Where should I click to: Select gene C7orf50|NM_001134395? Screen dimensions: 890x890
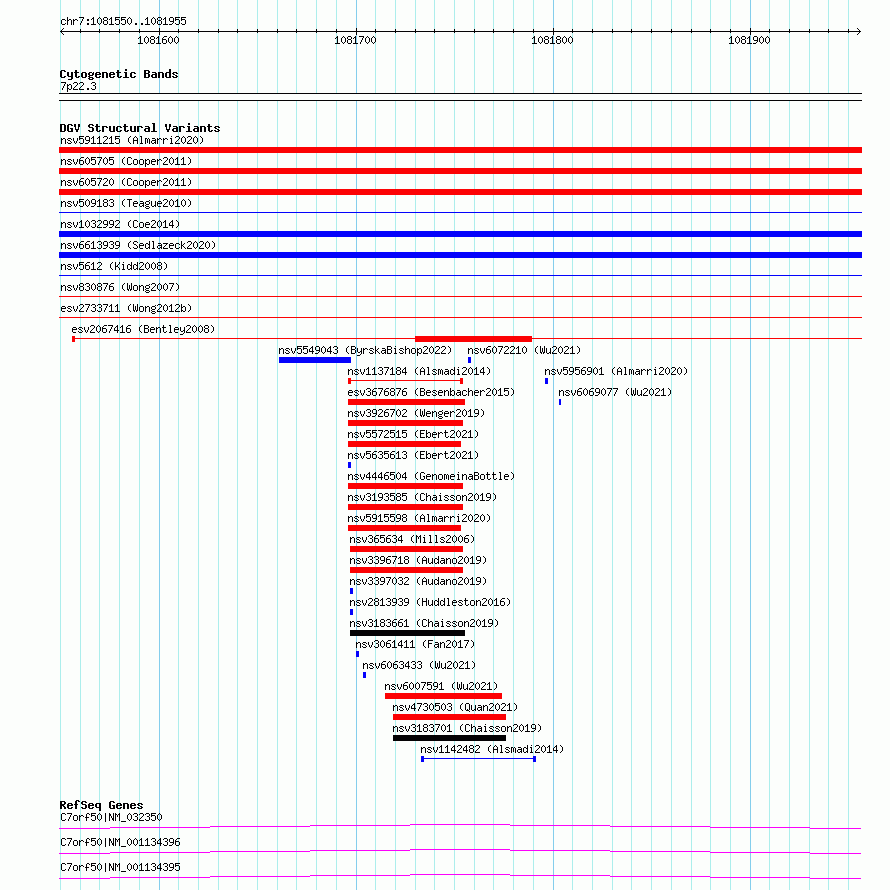pos(120,867)
